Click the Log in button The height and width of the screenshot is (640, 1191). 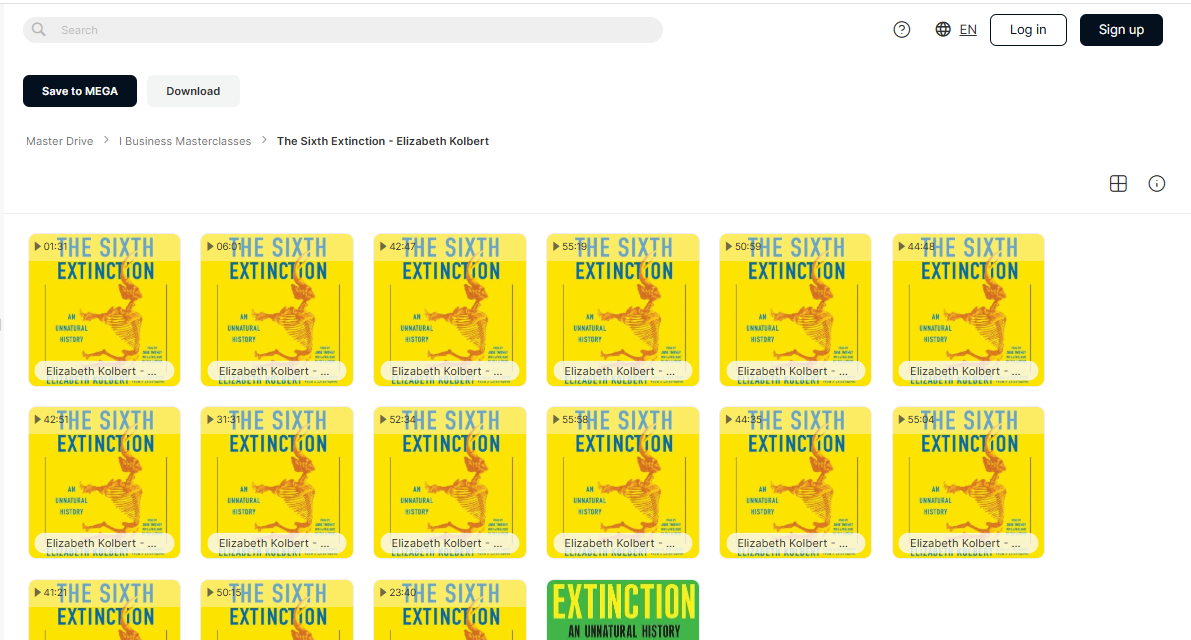[1028, 30]
